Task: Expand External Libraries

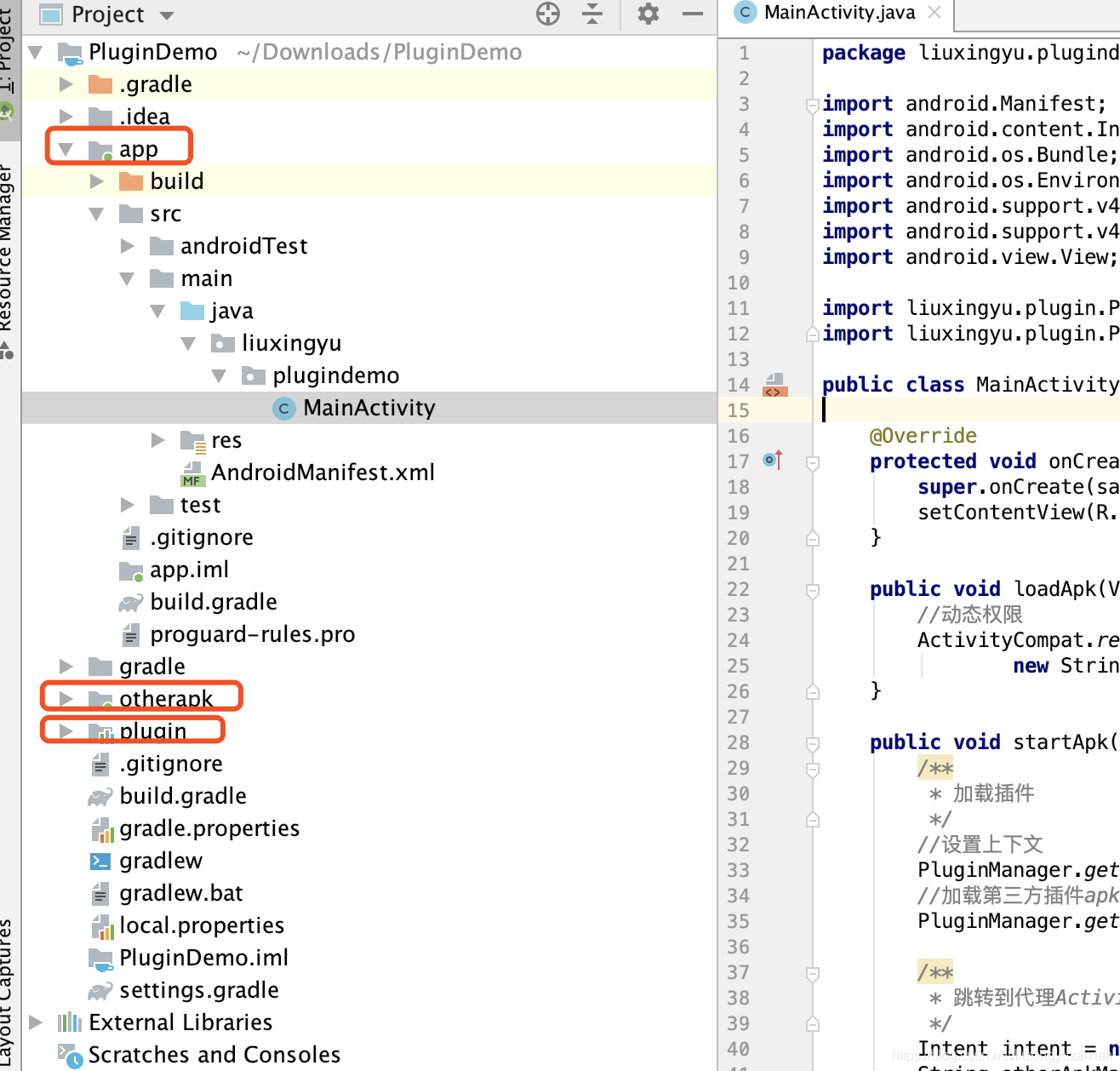Action: (36, 1022)
